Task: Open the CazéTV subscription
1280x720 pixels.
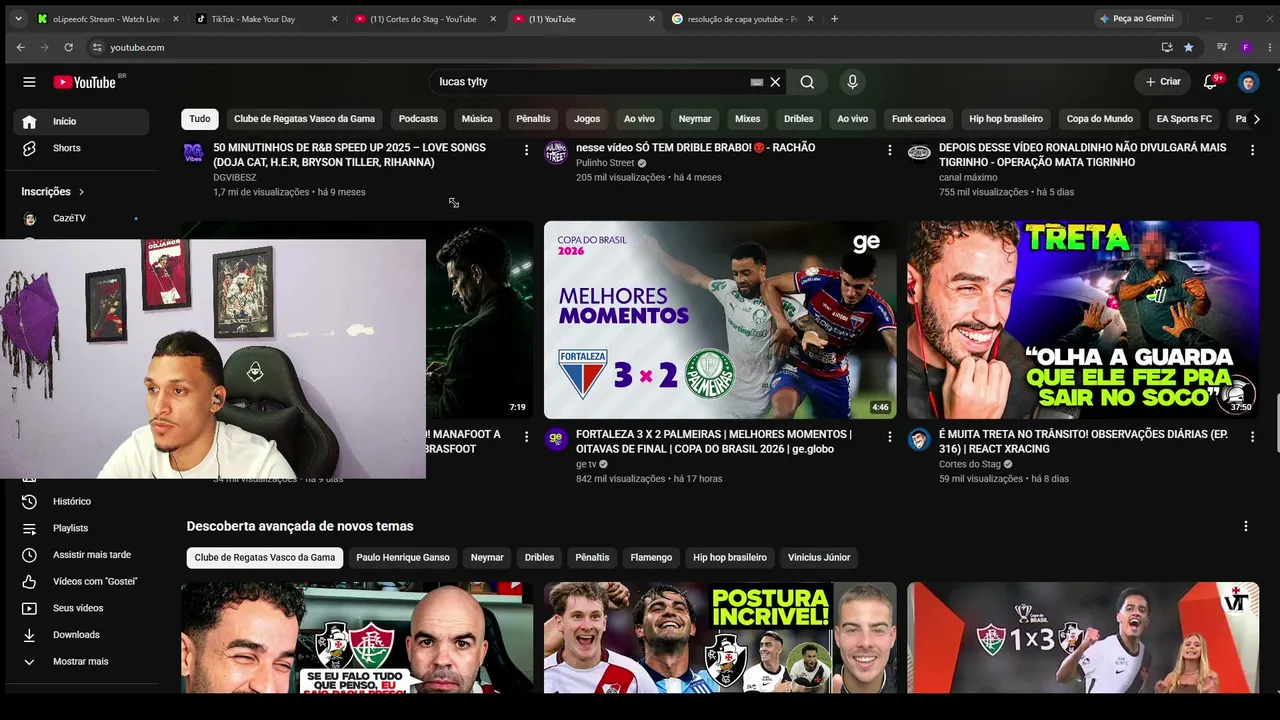Action: 81,218
